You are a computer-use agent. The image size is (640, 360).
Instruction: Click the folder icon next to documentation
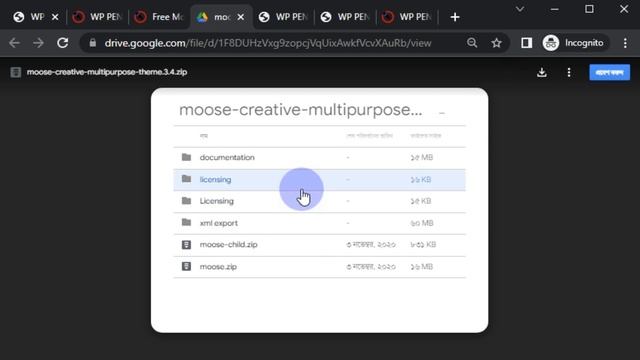[187, 157]
